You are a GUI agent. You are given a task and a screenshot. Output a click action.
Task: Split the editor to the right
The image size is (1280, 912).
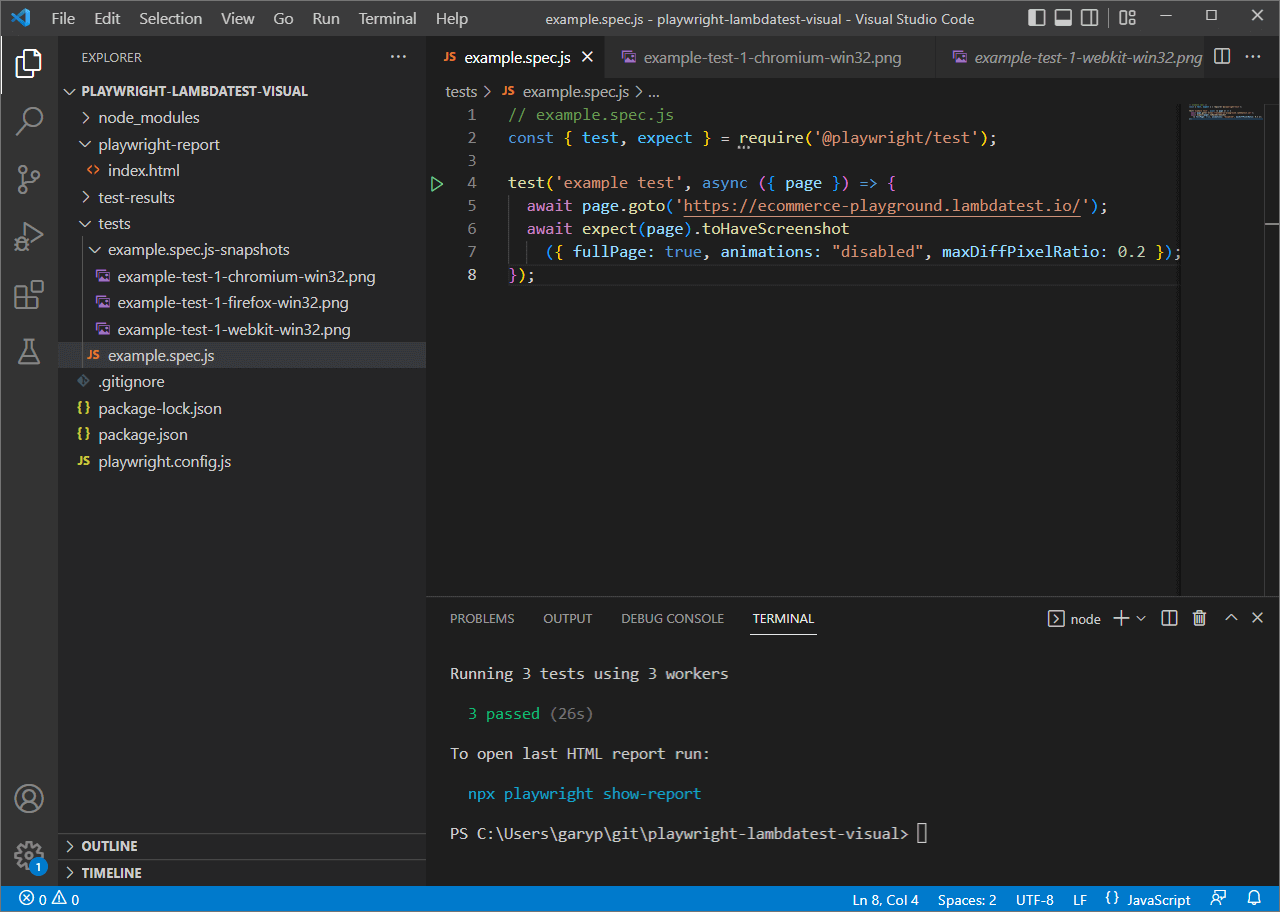click(1222, 57)
